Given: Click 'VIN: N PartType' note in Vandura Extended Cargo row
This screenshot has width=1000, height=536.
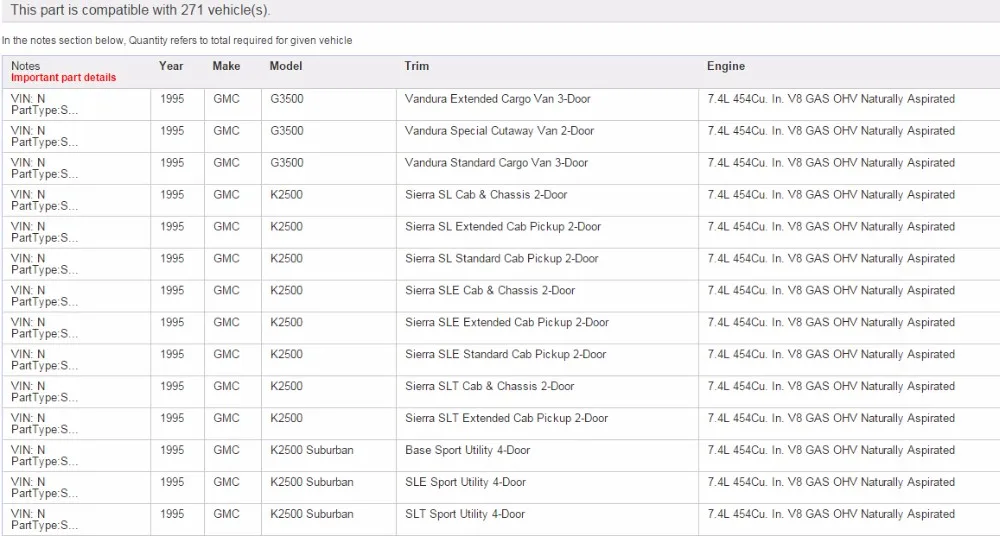Looking at the screenshot, I should point(44,105).
